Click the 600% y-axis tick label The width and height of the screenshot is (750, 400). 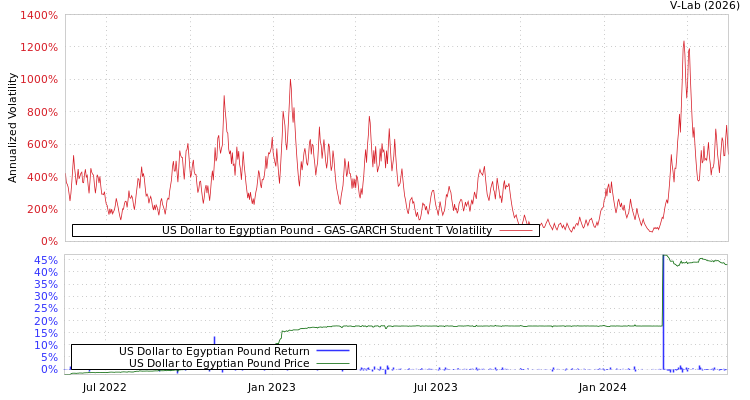41,145
